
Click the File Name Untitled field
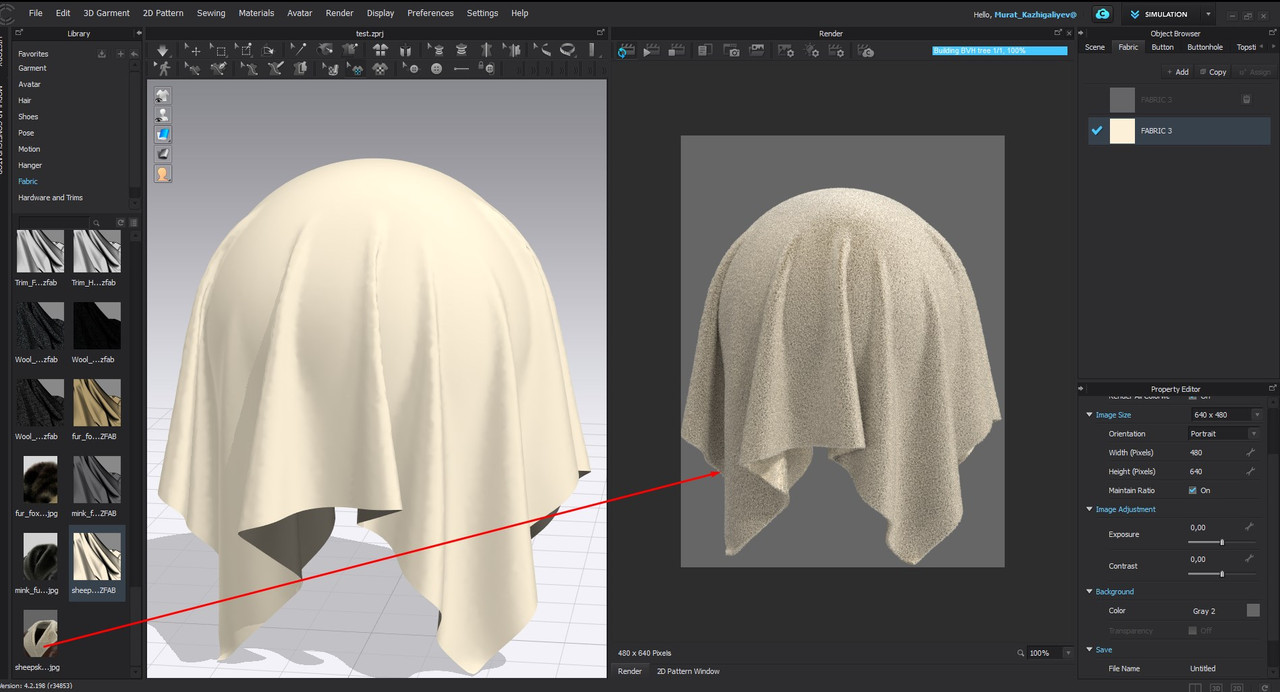coord(1203,668)
